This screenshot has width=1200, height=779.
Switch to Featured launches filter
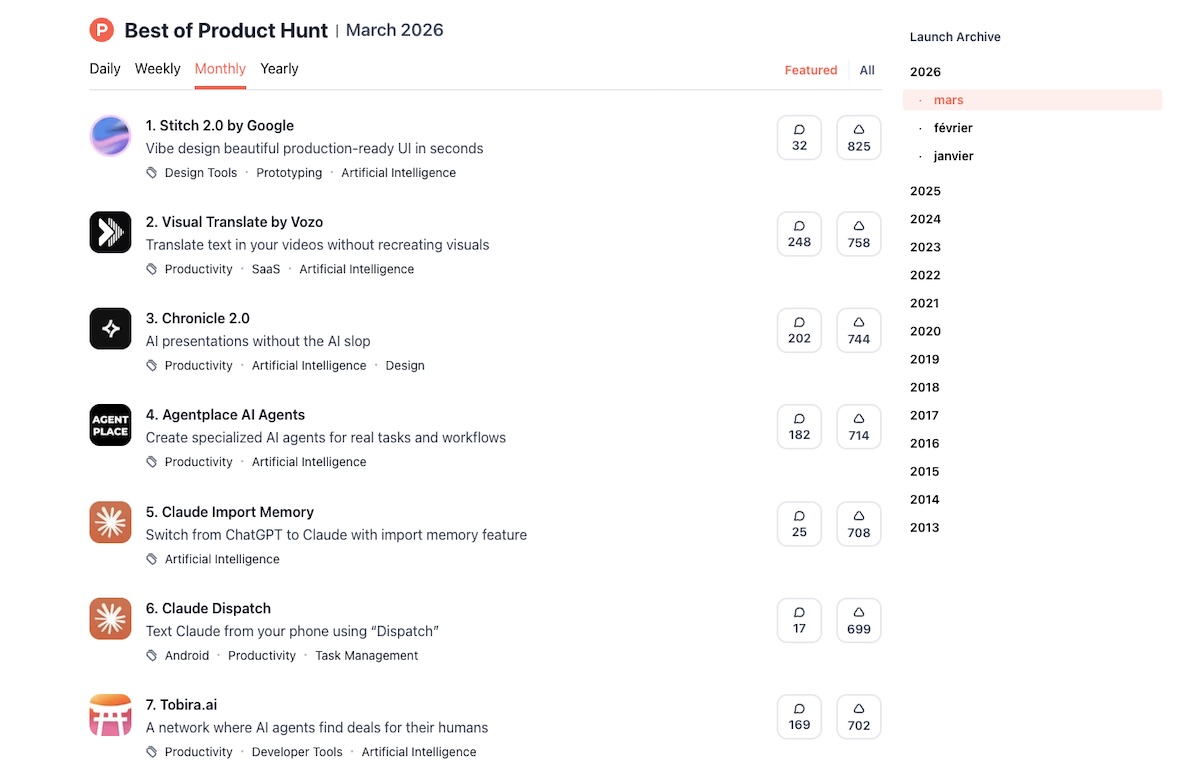coord(810,70)
